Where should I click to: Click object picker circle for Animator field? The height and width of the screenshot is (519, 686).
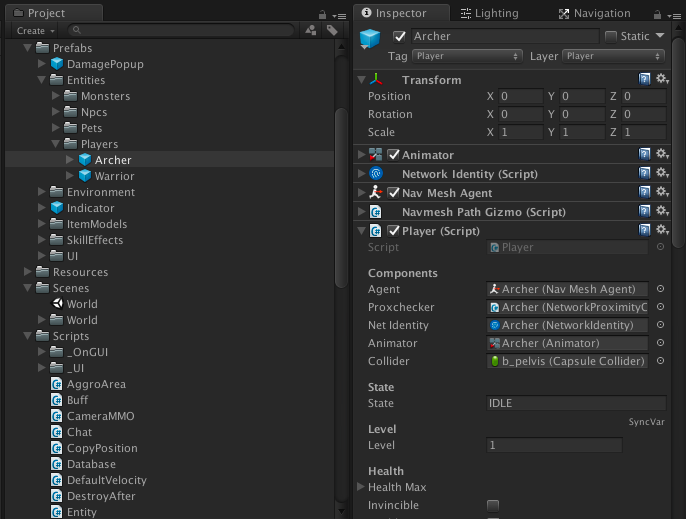[661, 343]
